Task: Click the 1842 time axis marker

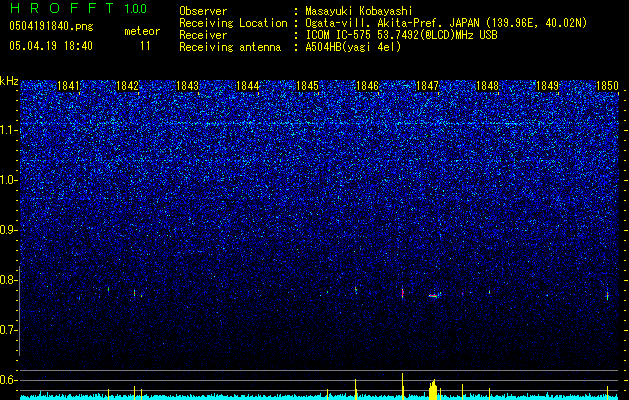Action: coord(127,86)
